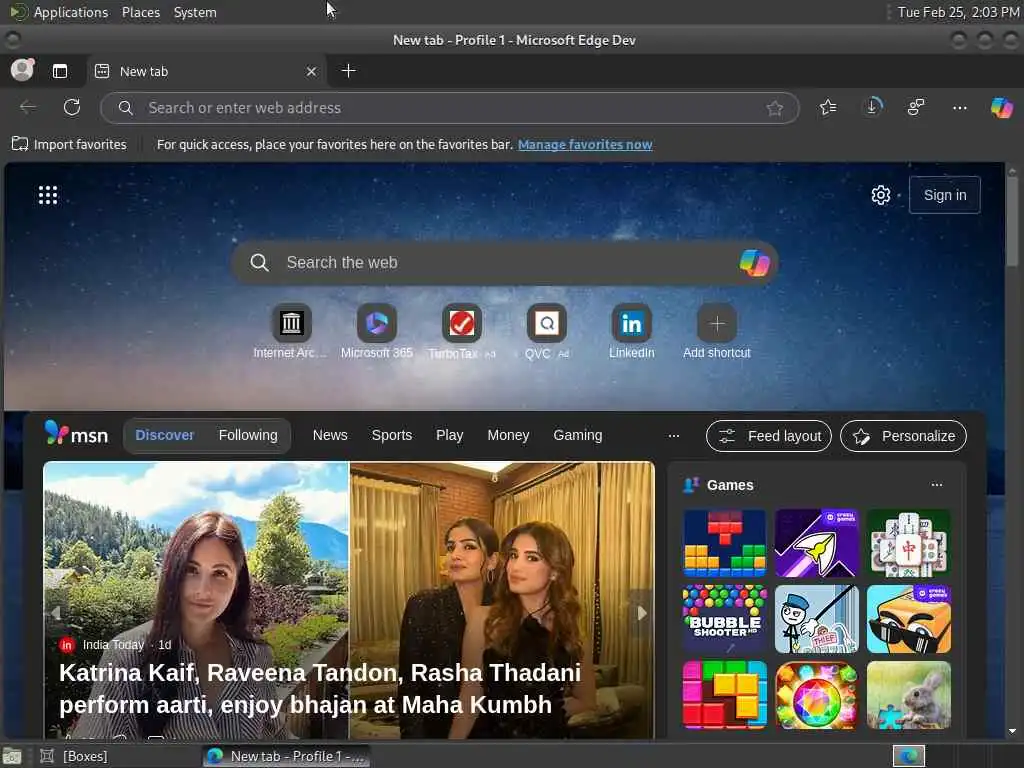This screenshot has width=1024, height=768.
Task: Click Import favorites on favorites bar
Action: (x=69, y=144)
